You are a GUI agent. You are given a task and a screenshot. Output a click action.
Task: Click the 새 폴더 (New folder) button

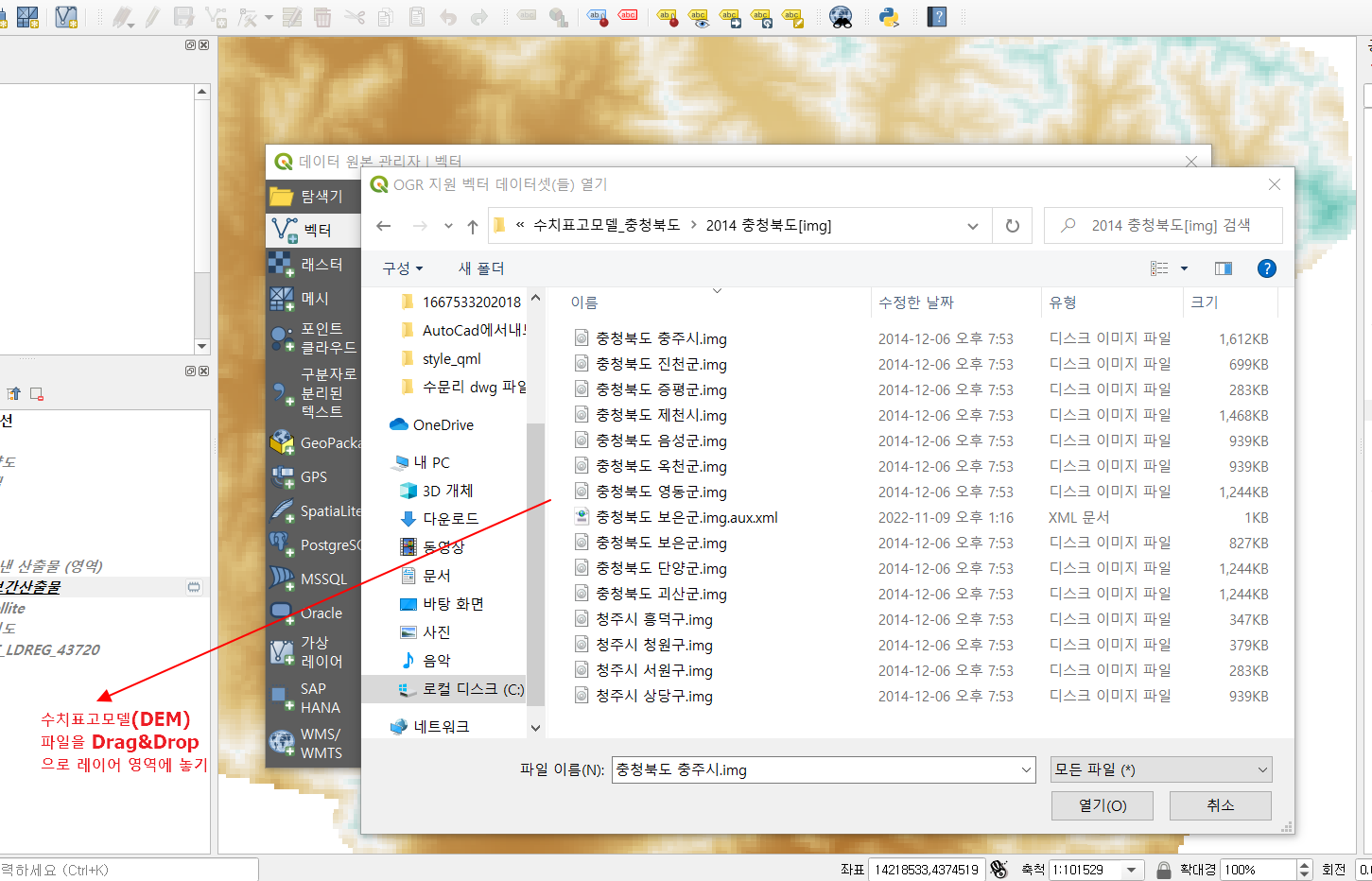click(x=481, y=268)
